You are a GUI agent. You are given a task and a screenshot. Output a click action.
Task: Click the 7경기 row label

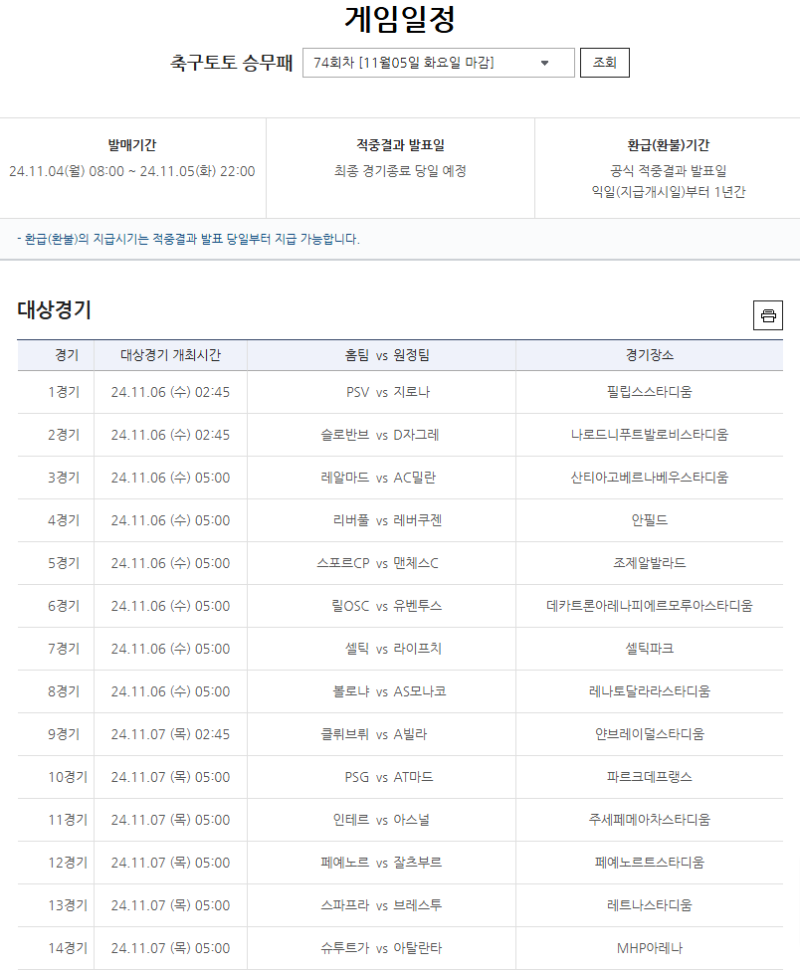click(x=64, y=648)
